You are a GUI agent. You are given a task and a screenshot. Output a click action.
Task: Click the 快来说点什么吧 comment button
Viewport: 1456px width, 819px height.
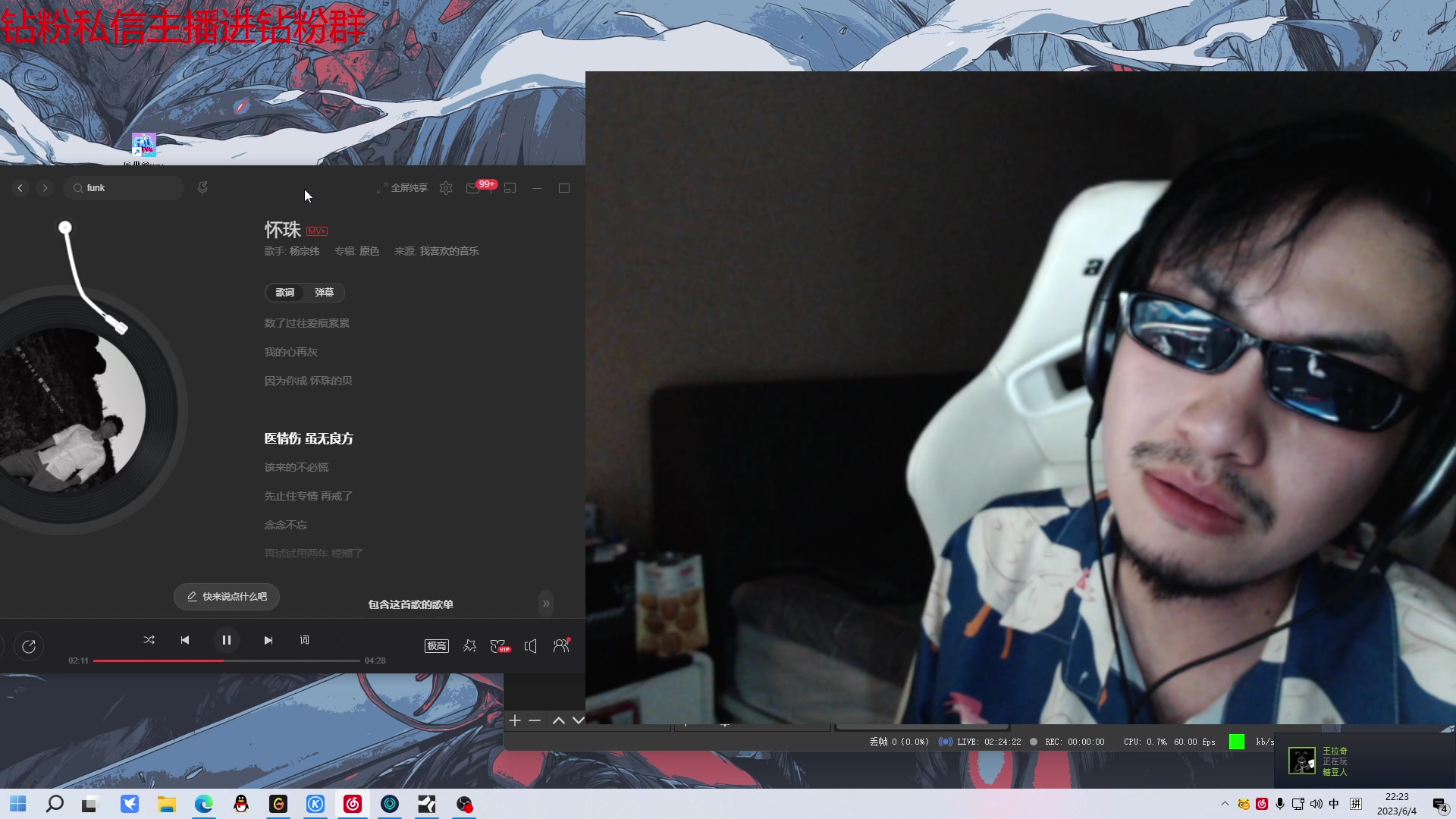pos(227,597)
